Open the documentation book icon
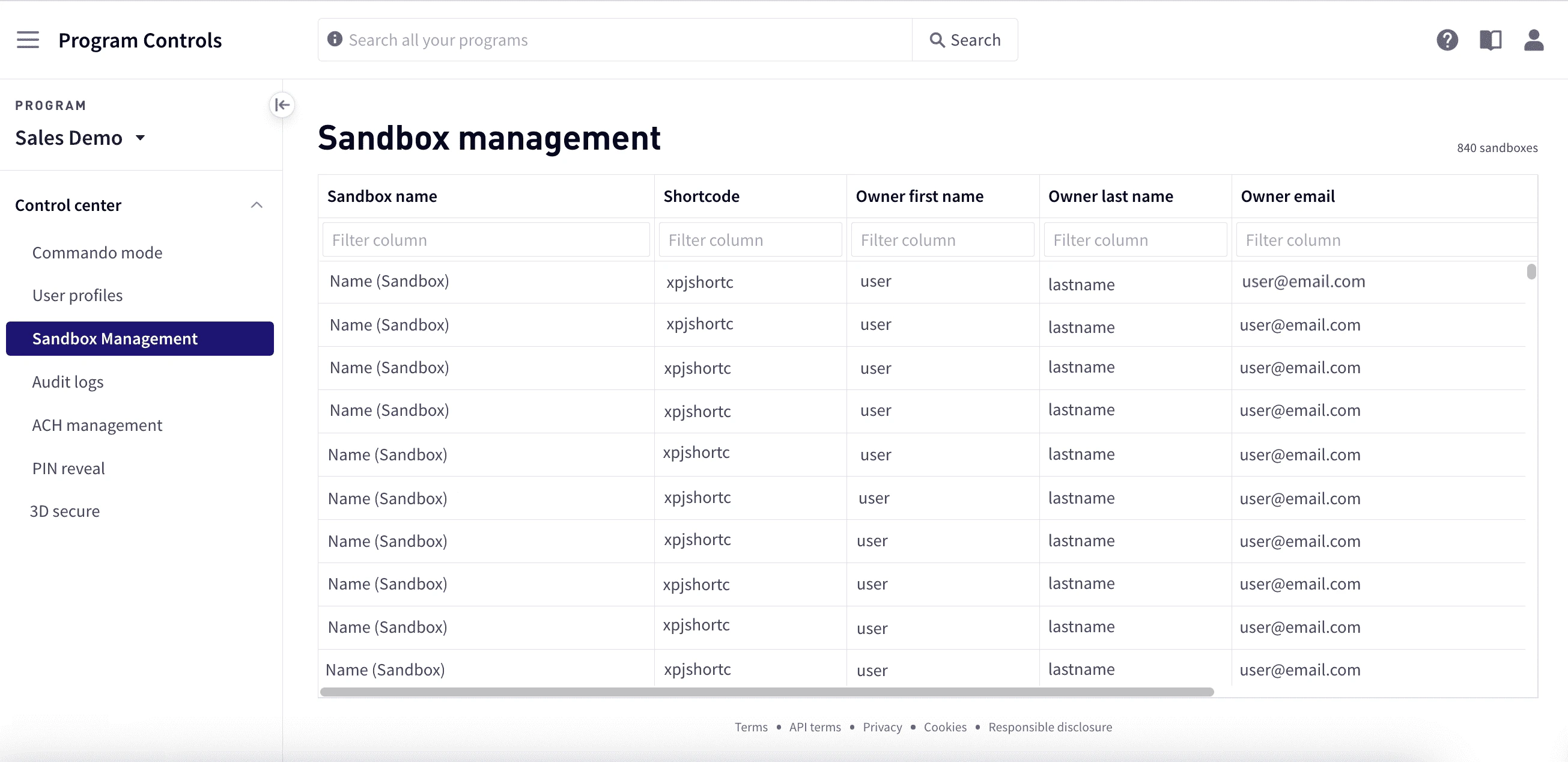 click(1491, 40)
